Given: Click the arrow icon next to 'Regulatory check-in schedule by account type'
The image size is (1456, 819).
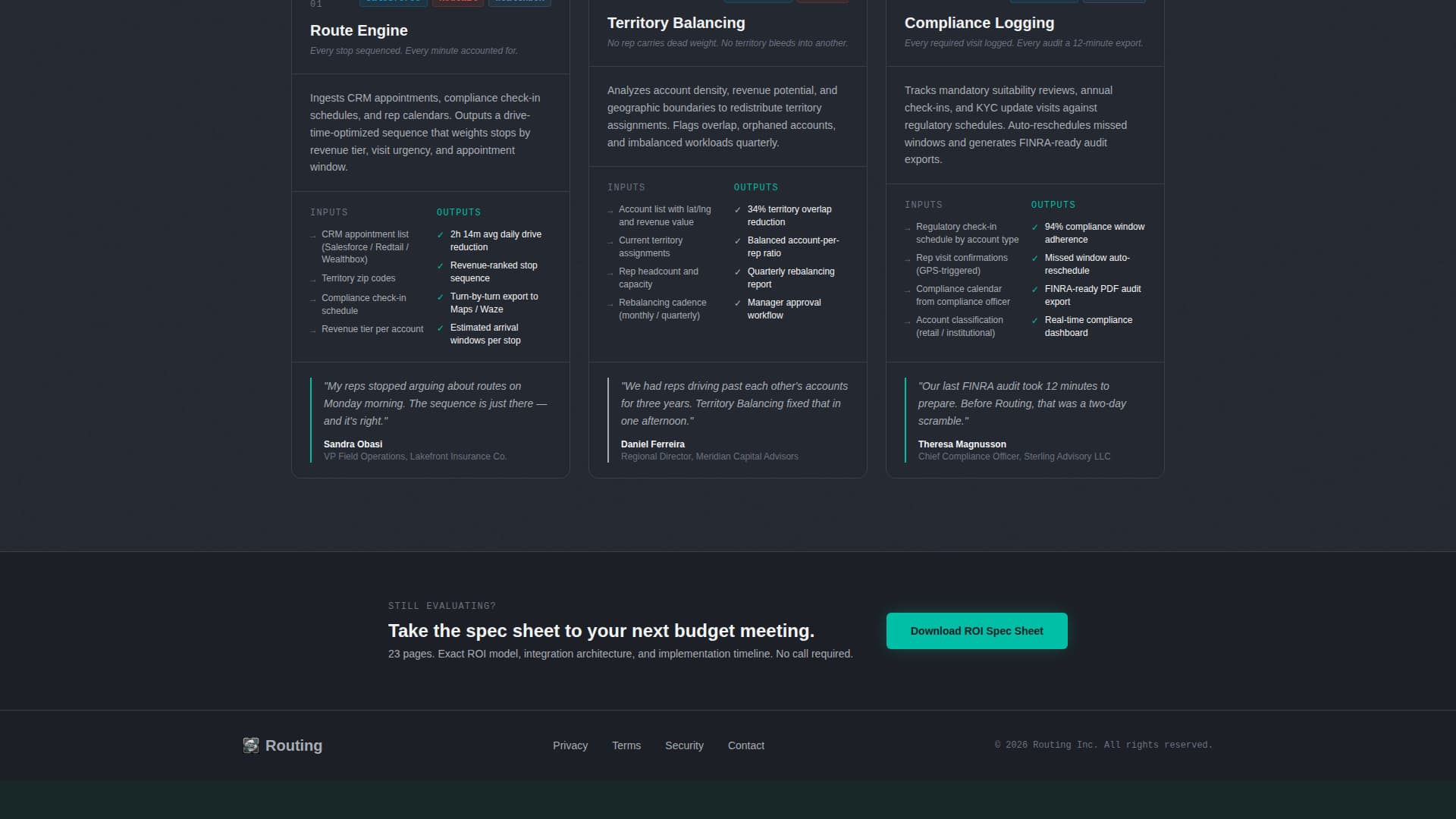Looking at the screenshot, I should point(908,227).
